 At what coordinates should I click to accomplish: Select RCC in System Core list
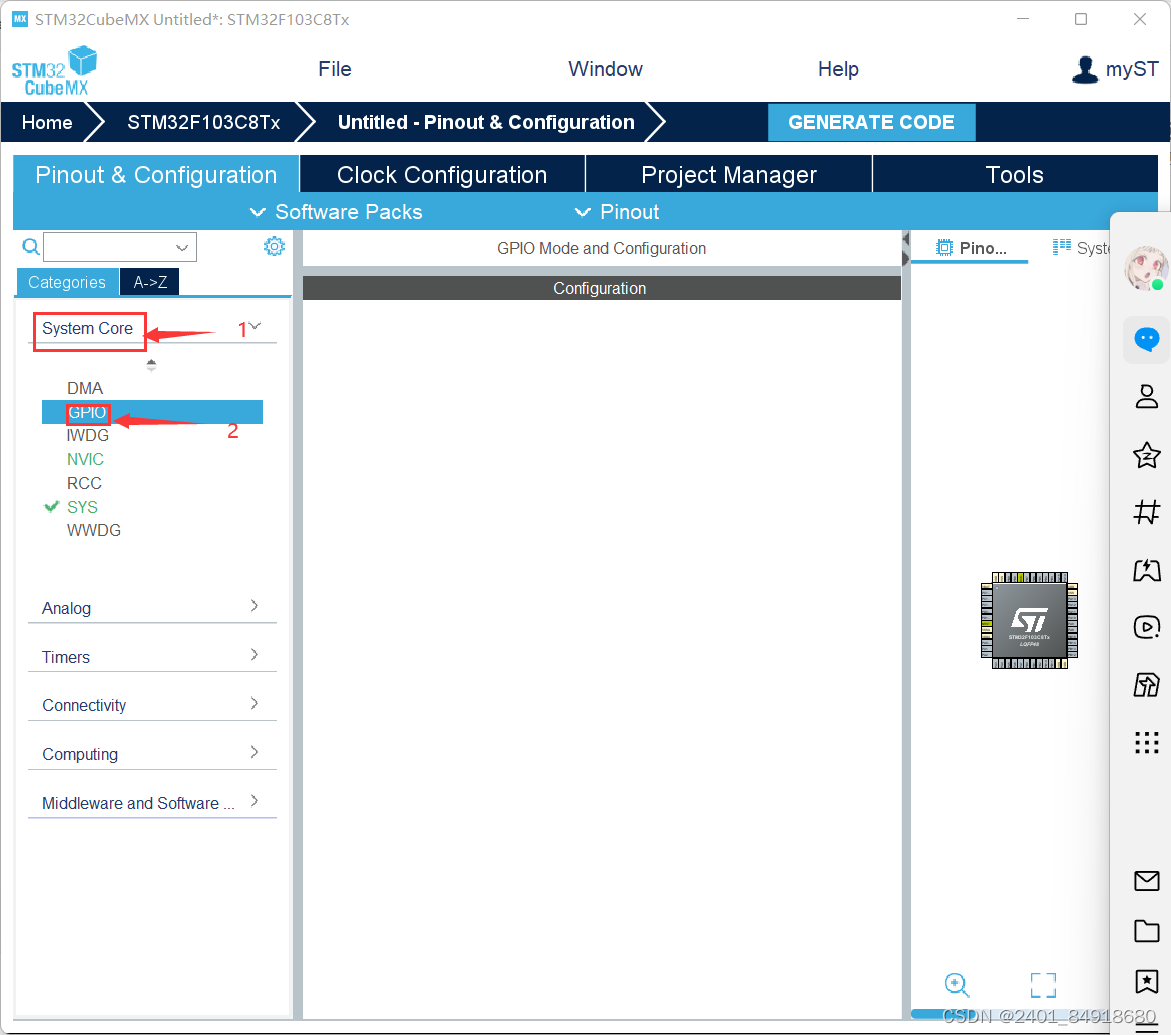[x=84, y=483]
